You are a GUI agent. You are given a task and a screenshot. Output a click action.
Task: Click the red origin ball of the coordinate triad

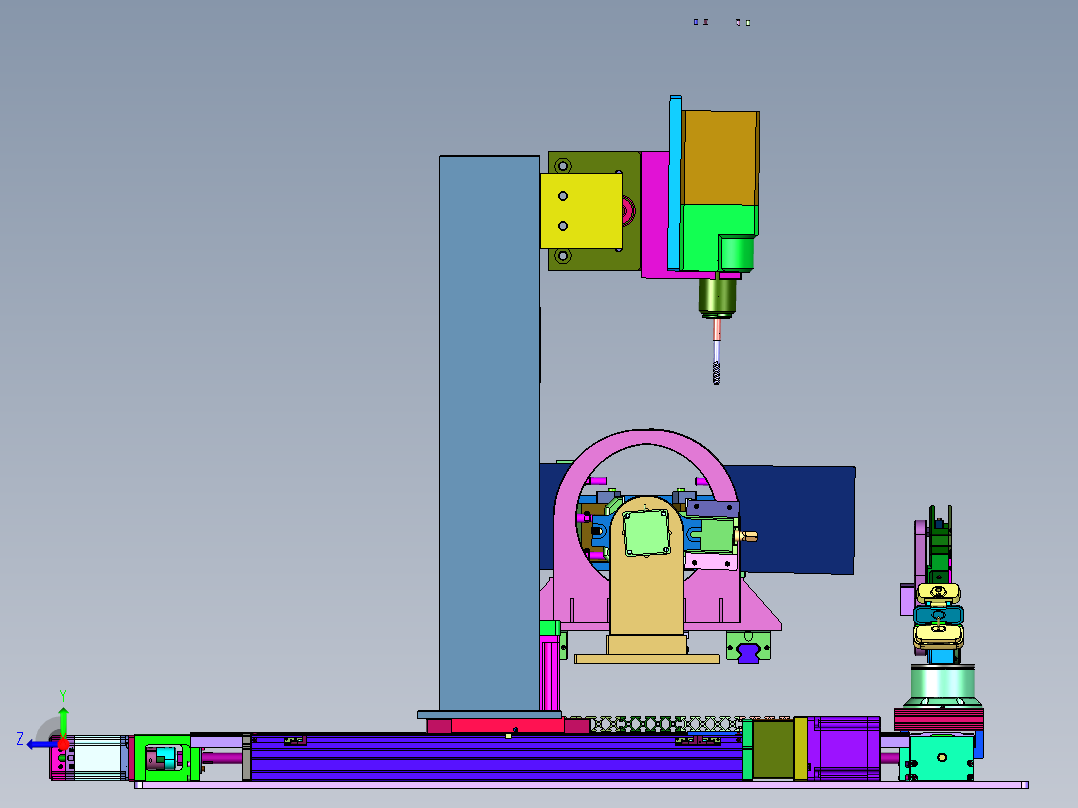[63, 744]
